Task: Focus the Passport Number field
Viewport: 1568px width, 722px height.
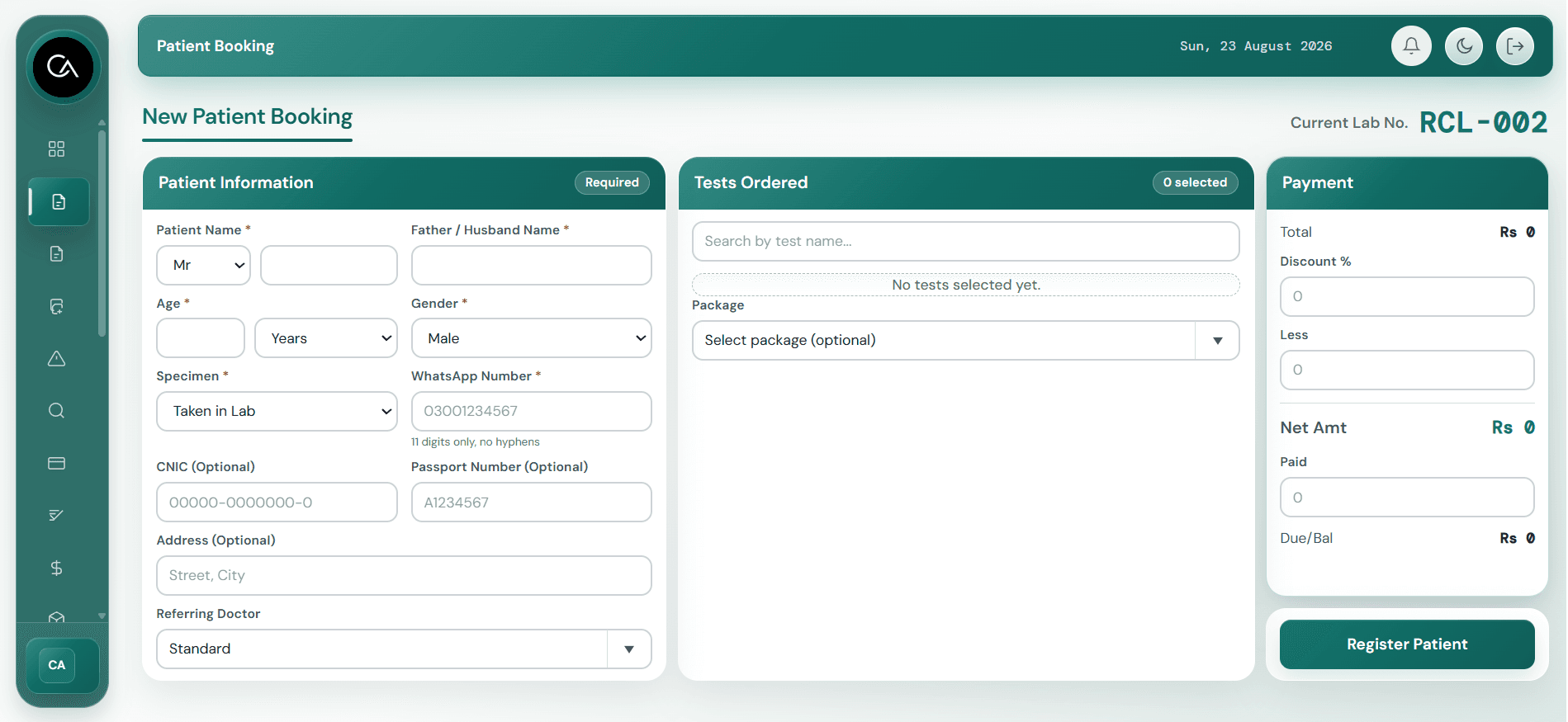Action: pos(532,503)
